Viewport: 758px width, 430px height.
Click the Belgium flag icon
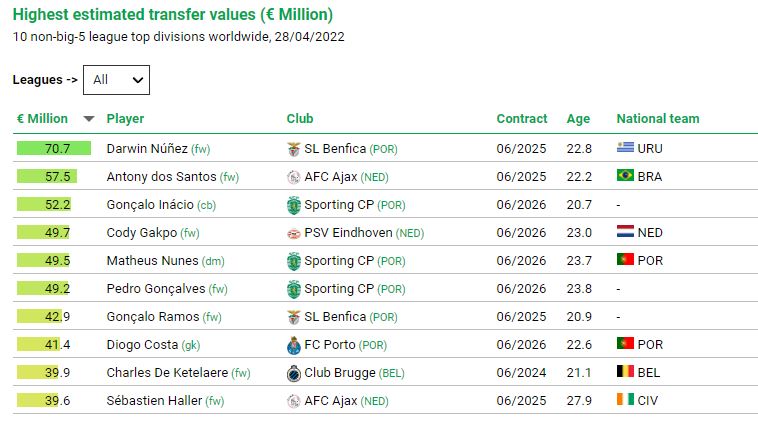click(x=626, y=373)
